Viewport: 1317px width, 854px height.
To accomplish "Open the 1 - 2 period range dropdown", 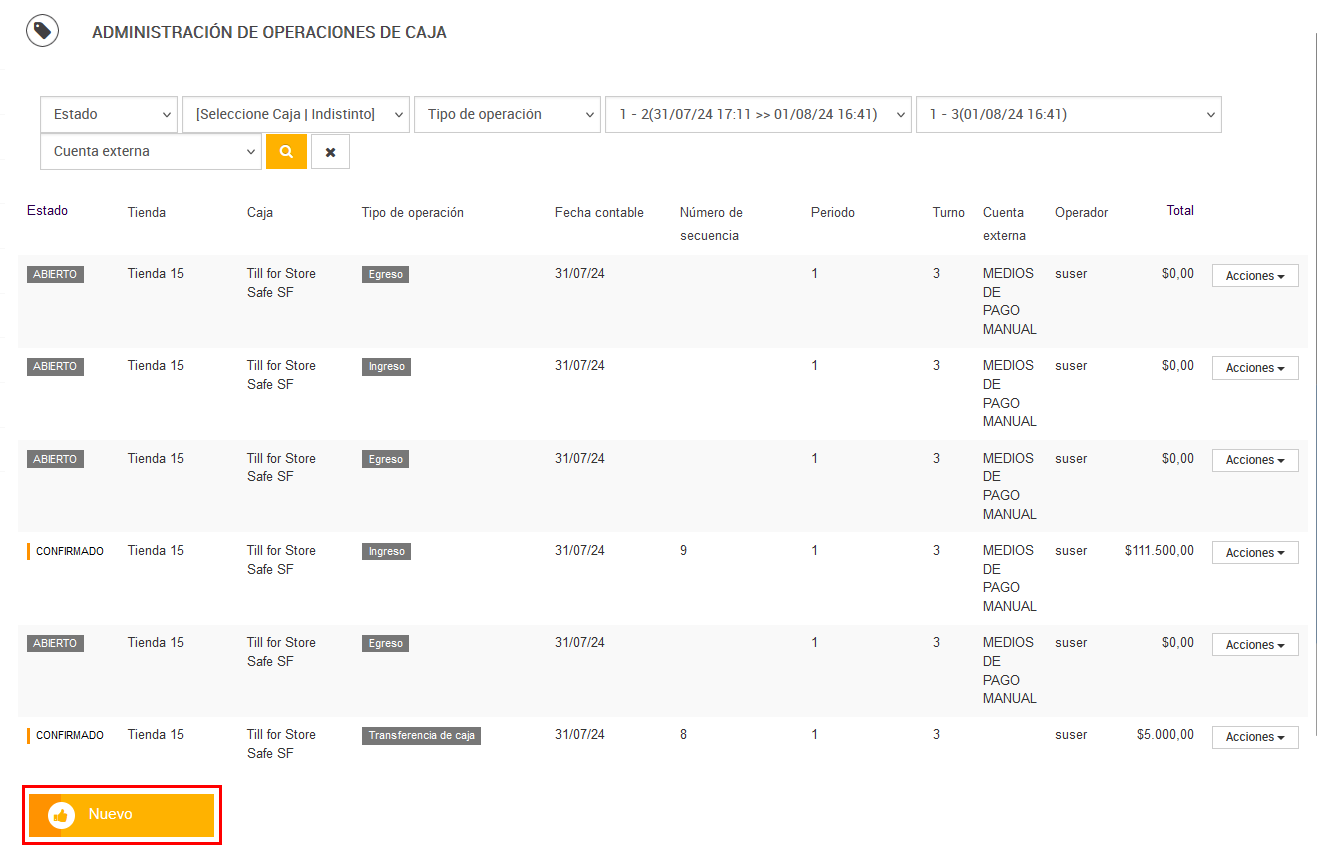I will coord(758,114).
